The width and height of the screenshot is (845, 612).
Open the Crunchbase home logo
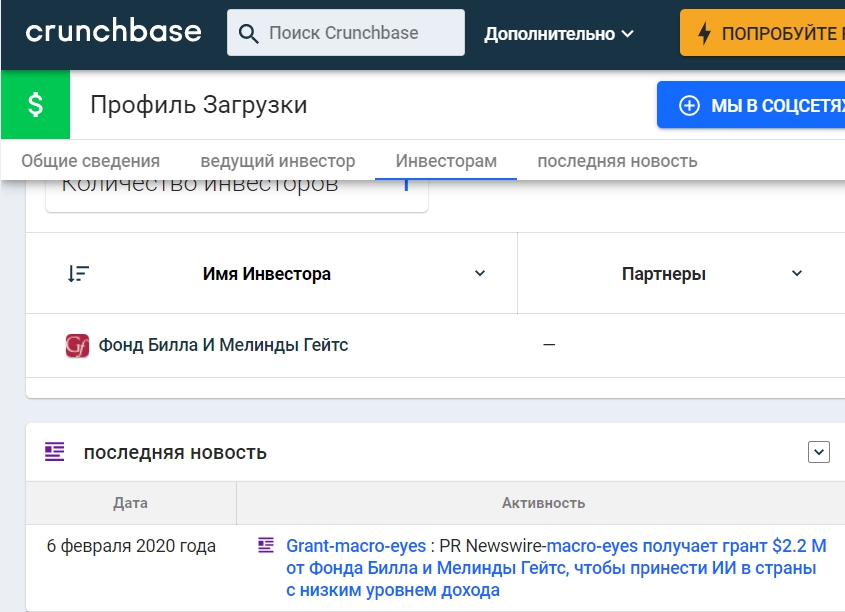(113, 32)
